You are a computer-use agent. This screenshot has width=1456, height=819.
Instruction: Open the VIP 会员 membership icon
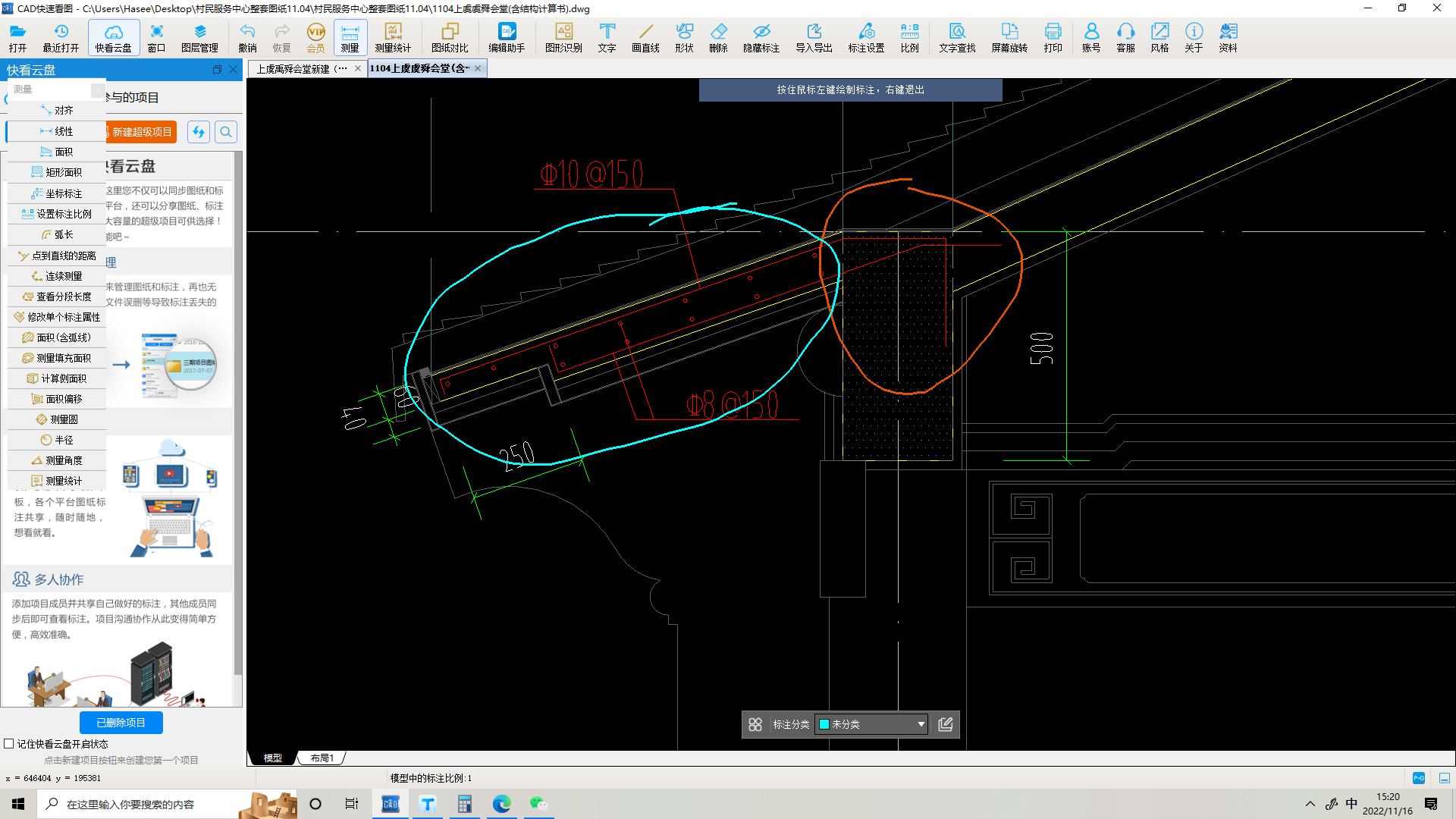click(315, 37)
